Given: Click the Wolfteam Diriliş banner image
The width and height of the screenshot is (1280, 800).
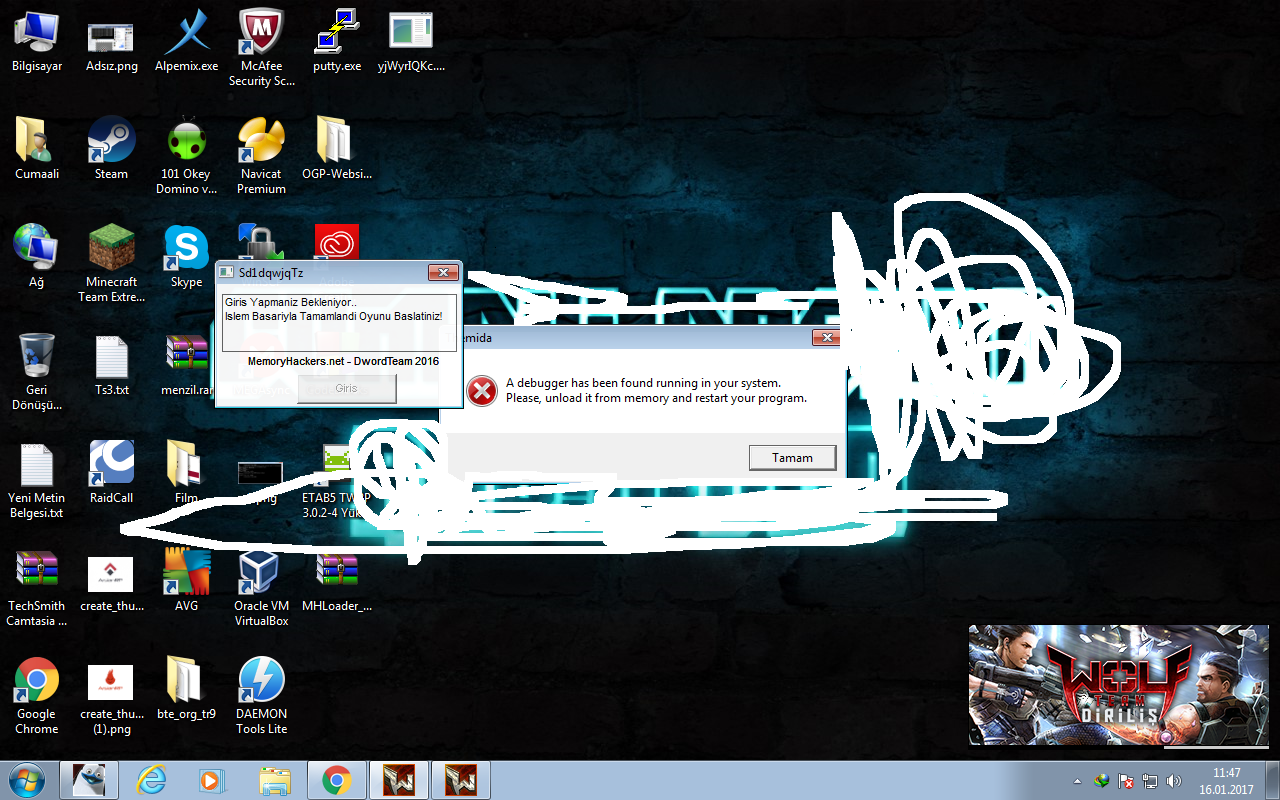Looking at the screenshot, I should tap(1119, 685).
